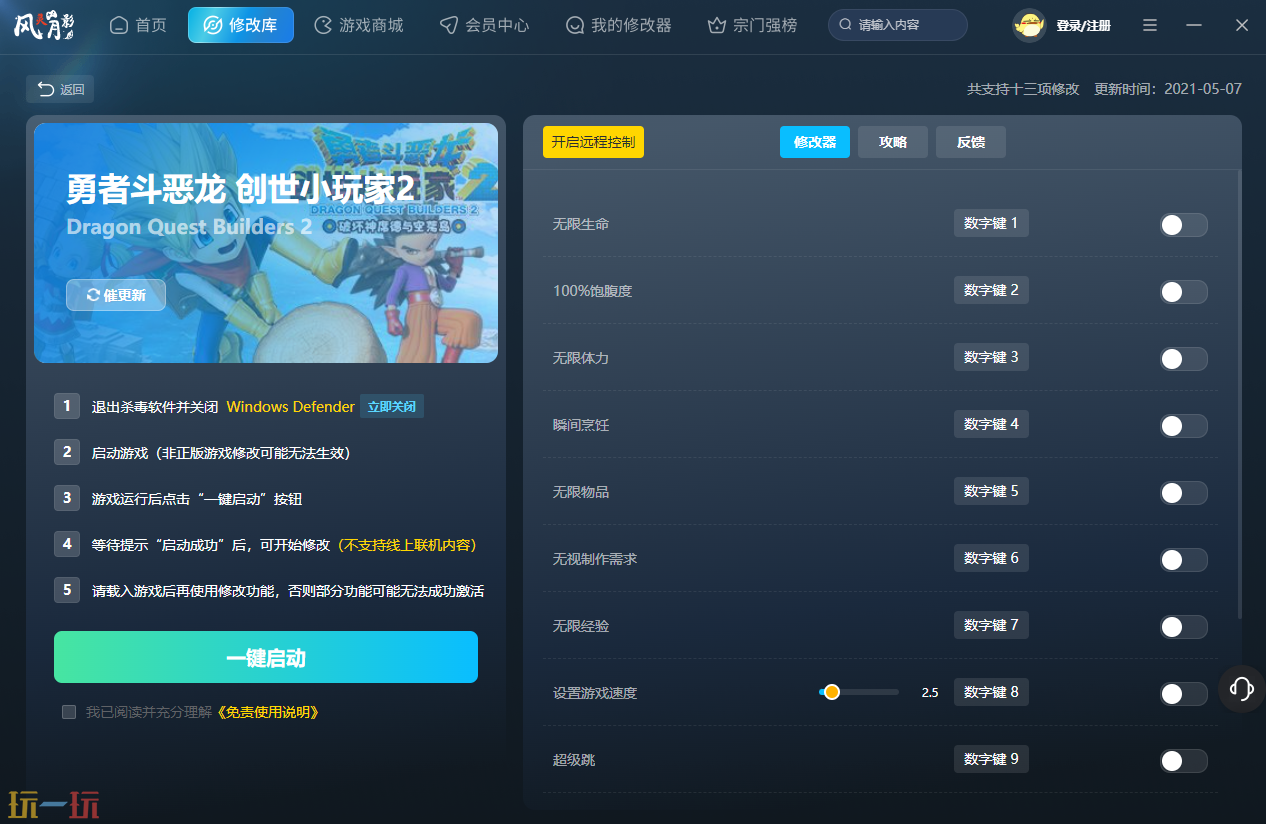The height and width of the screenshot is (824, 1266).
Task: Click 开启远程控制 button
Action: [593, 142]
